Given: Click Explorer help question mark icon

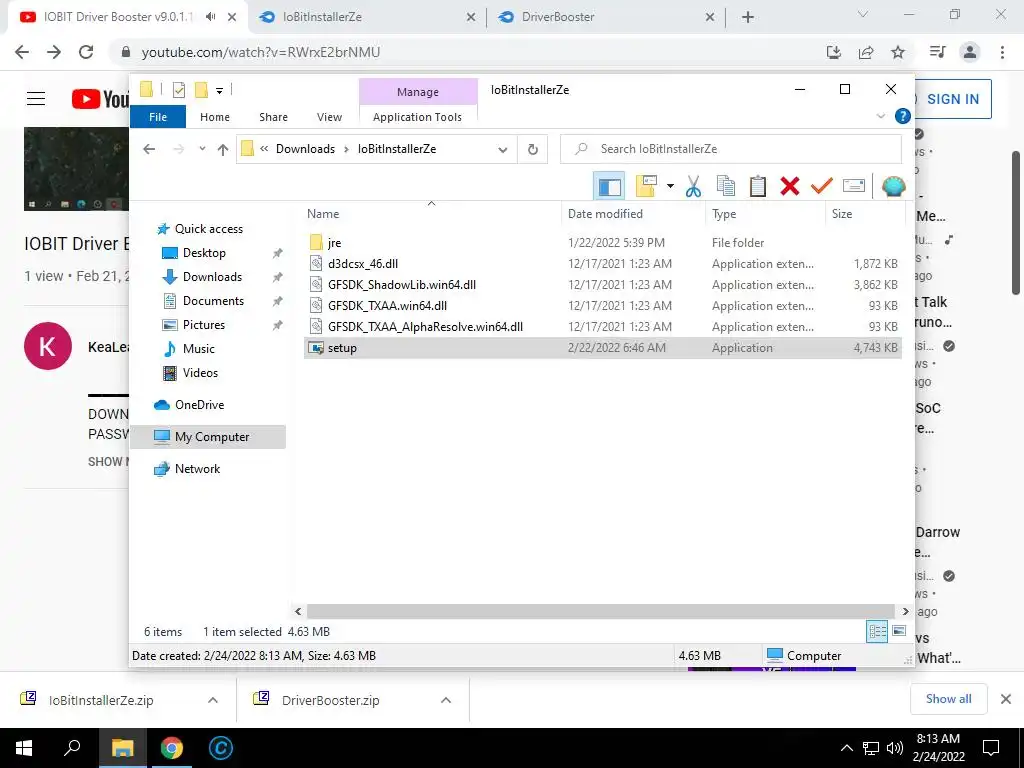Looking at the screenshot, I should click(x=903, y=116).
